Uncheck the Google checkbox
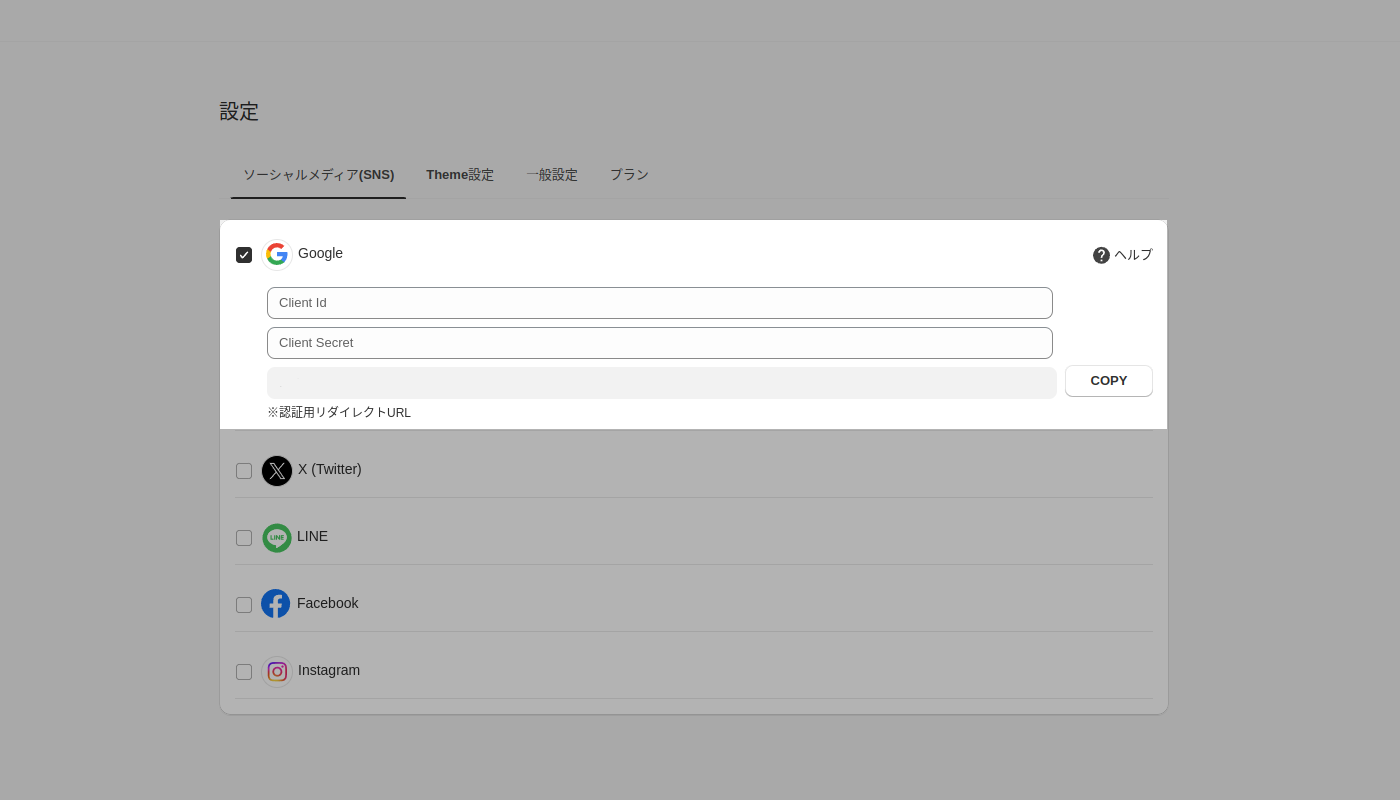 [244, 255]
